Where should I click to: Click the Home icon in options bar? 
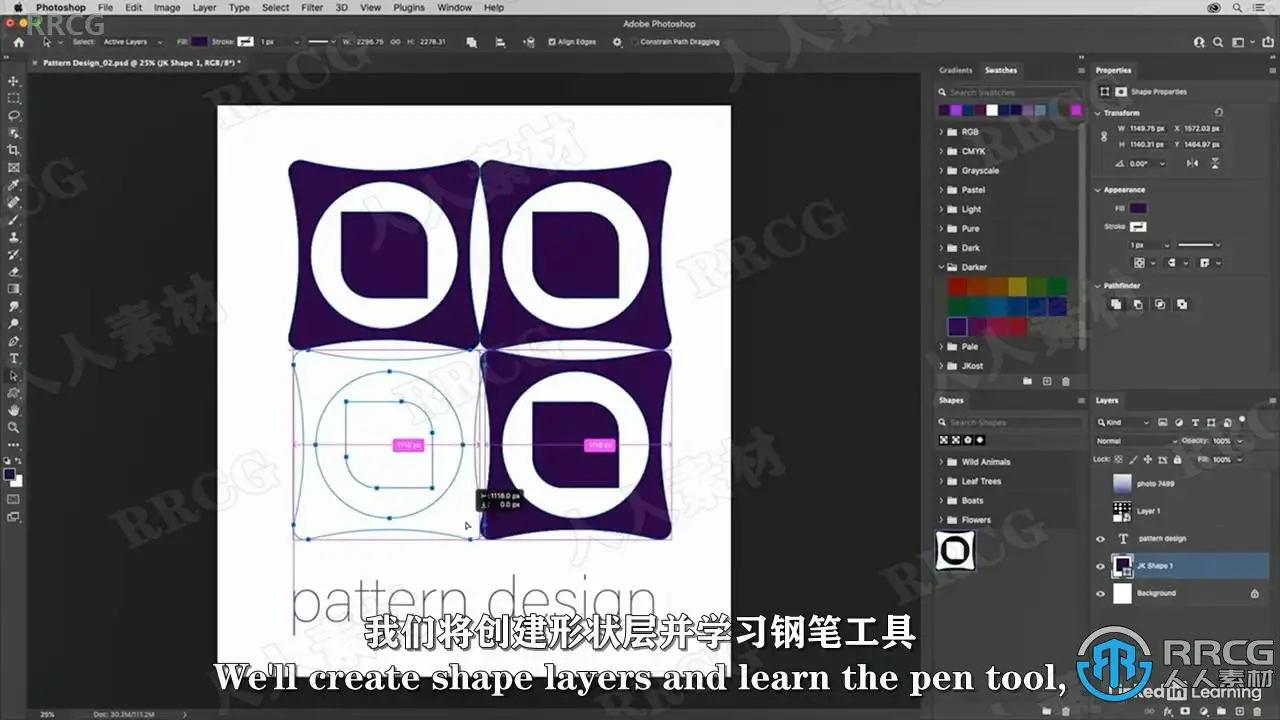tap(18, 42)
